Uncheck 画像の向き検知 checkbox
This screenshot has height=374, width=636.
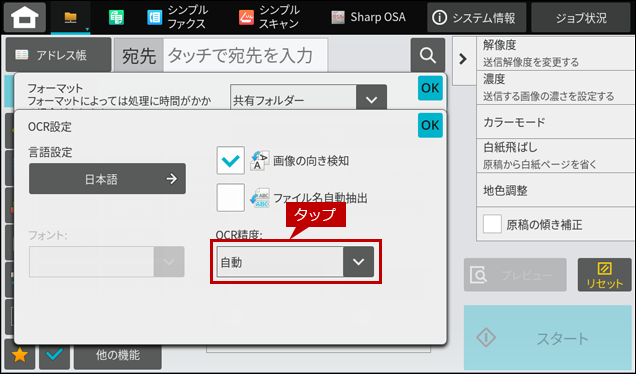pyautogui.click(x=230, y=161)
